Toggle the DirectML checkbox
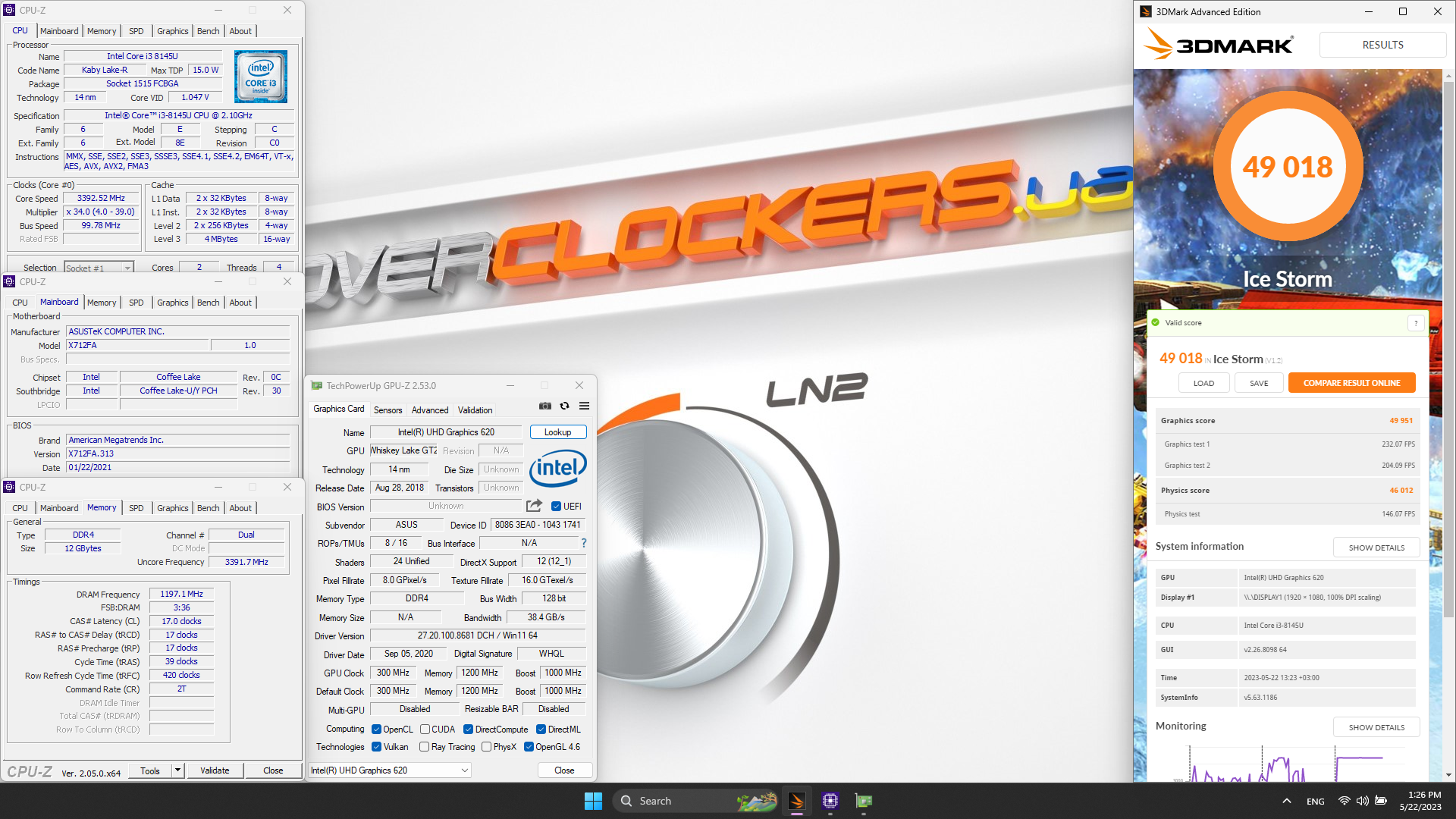The height and width of the screenshot is (819, 1456). (x=541, y=730)
